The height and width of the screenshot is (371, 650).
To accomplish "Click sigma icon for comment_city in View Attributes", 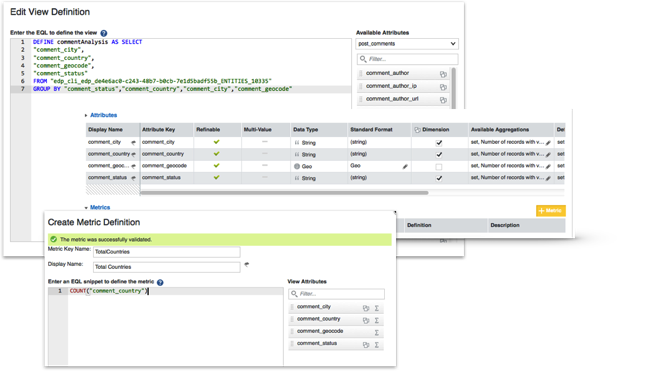I will click(377, 308).
